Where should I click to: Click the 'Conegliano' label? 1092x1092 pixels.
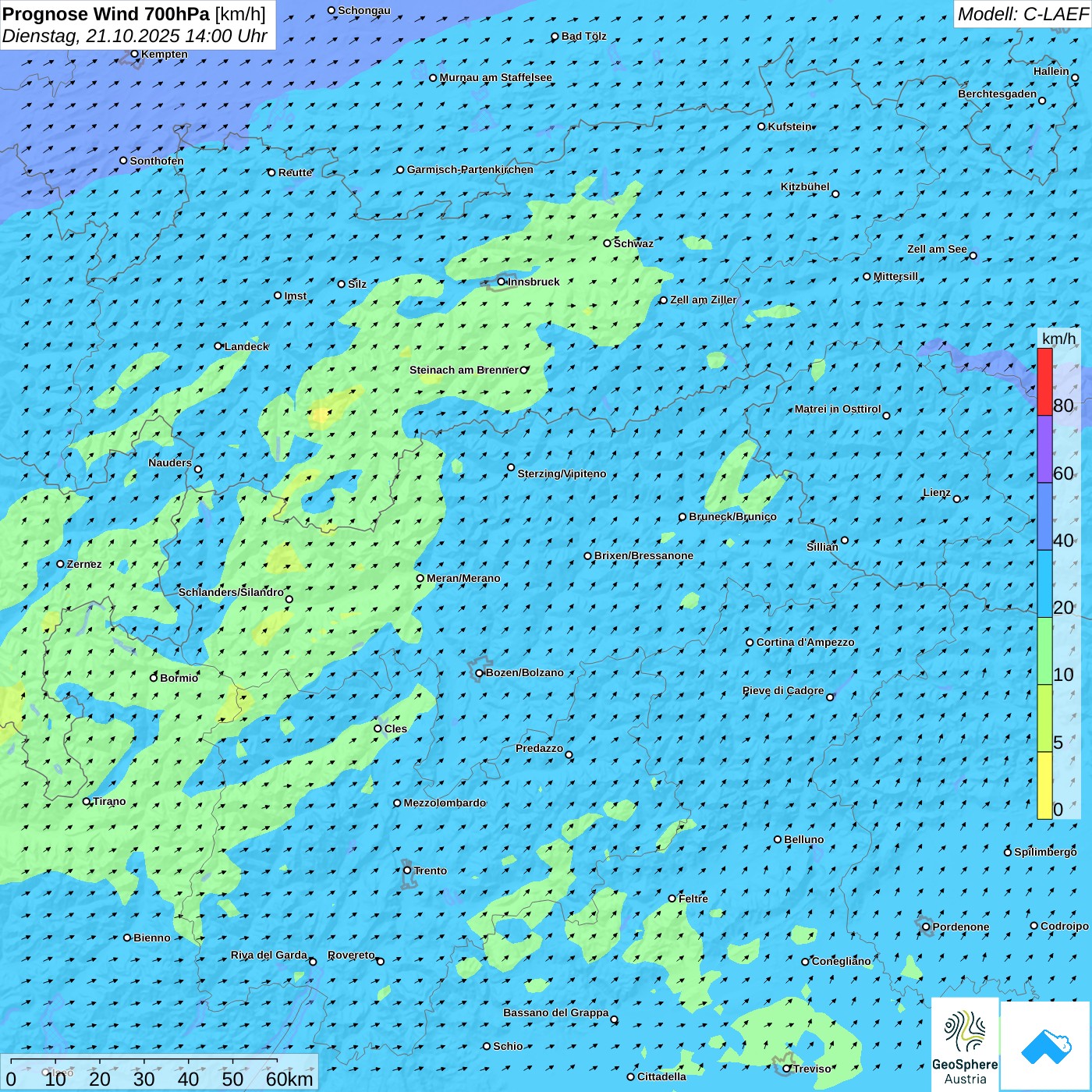842,961
